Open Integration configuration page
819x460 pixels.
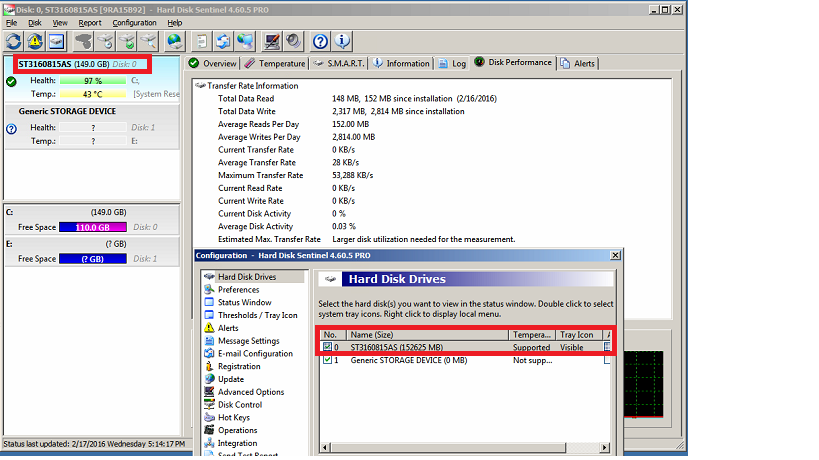coord(237,443)
